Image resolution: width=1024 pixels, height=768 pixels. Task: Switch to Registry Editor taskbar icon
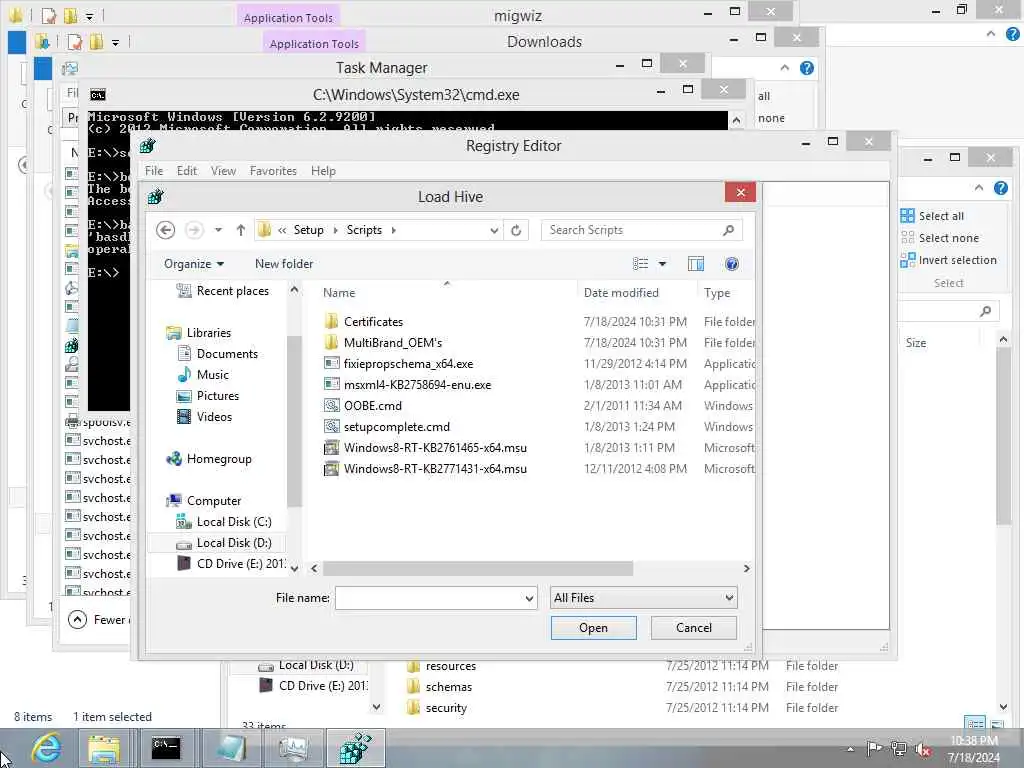click(x=356, y=748)
